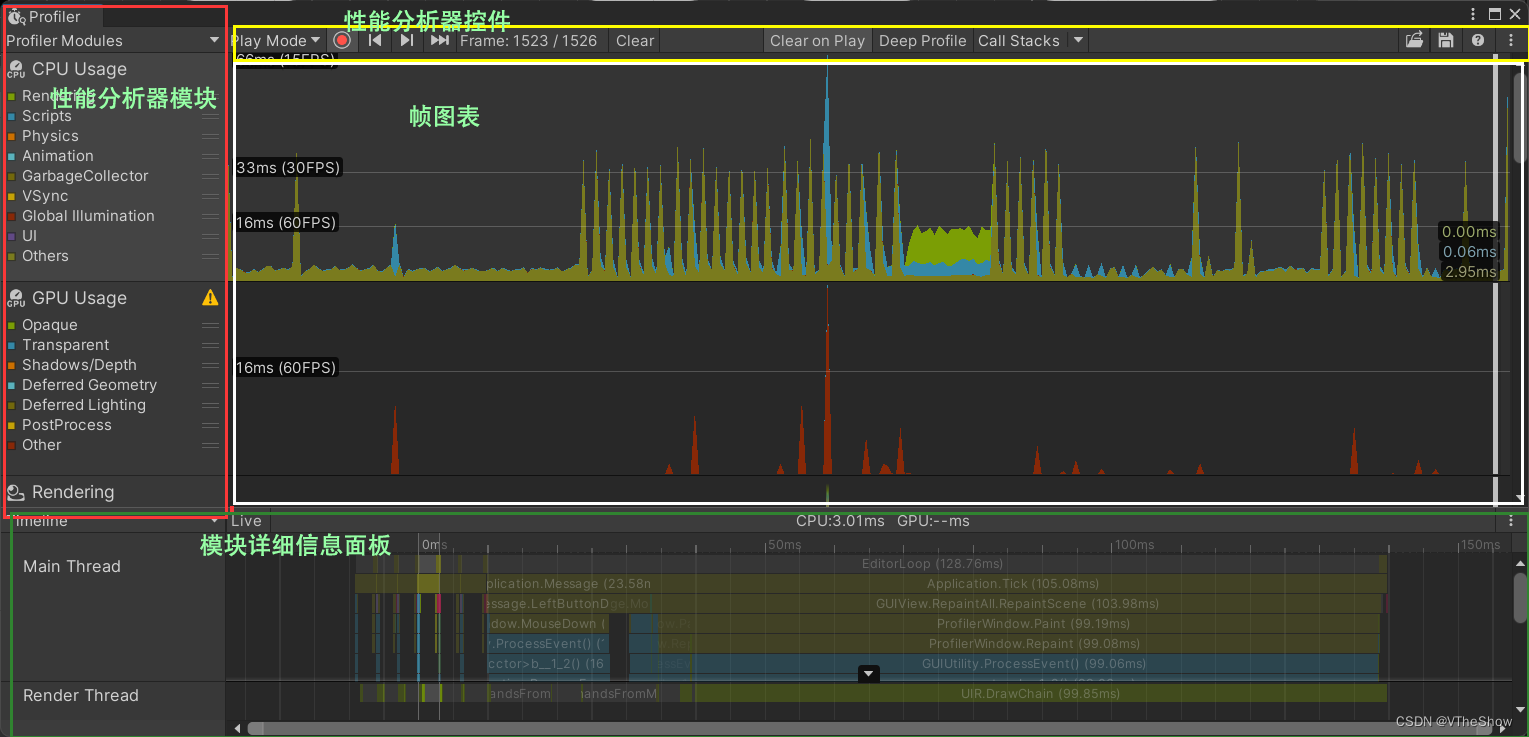Open the Profiler Modules dropdown
This screenshot has height=737, width=1529.
click(x=215, y=40)
